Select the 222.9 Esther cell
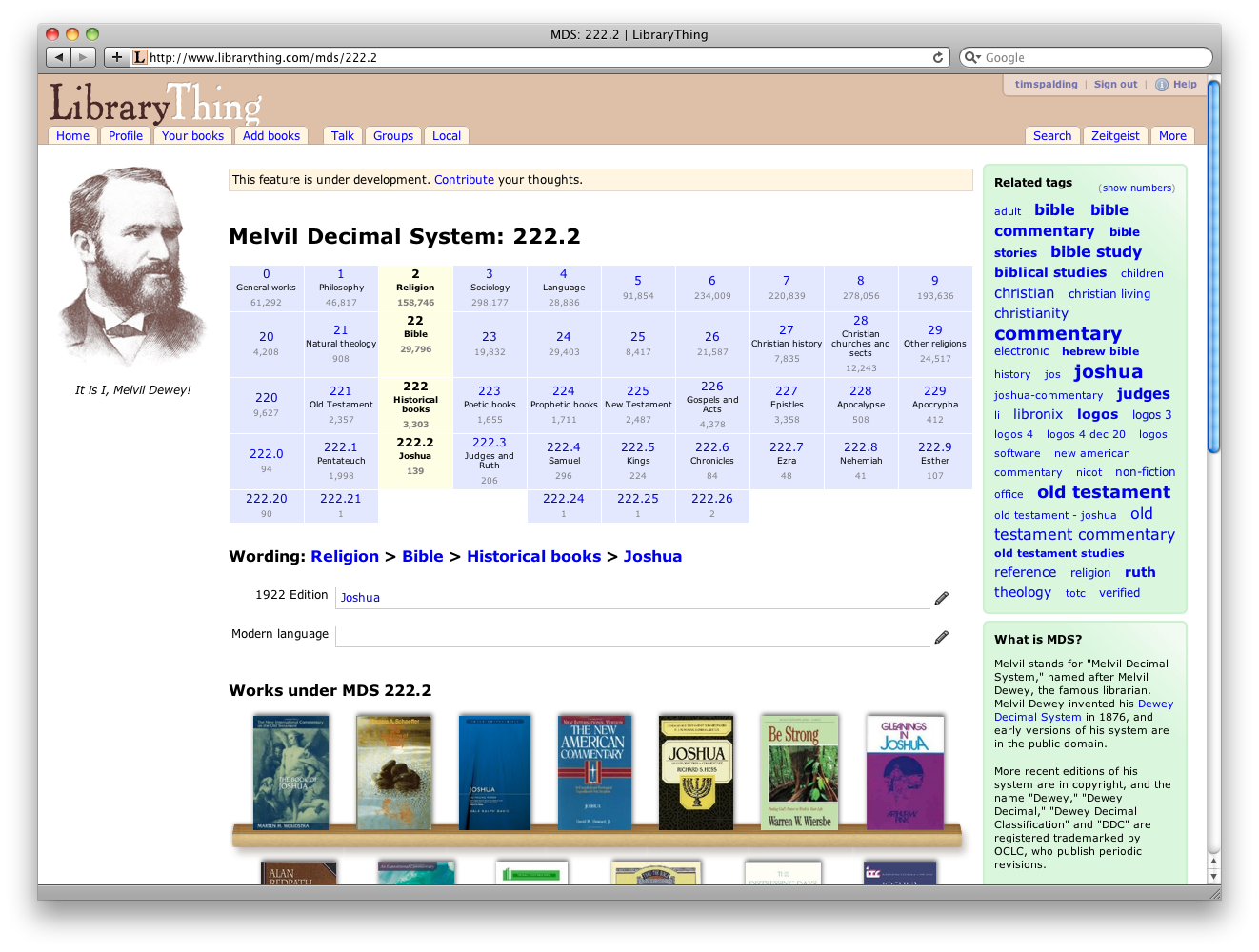This screenshot has width=1259, height=952. 935,461
